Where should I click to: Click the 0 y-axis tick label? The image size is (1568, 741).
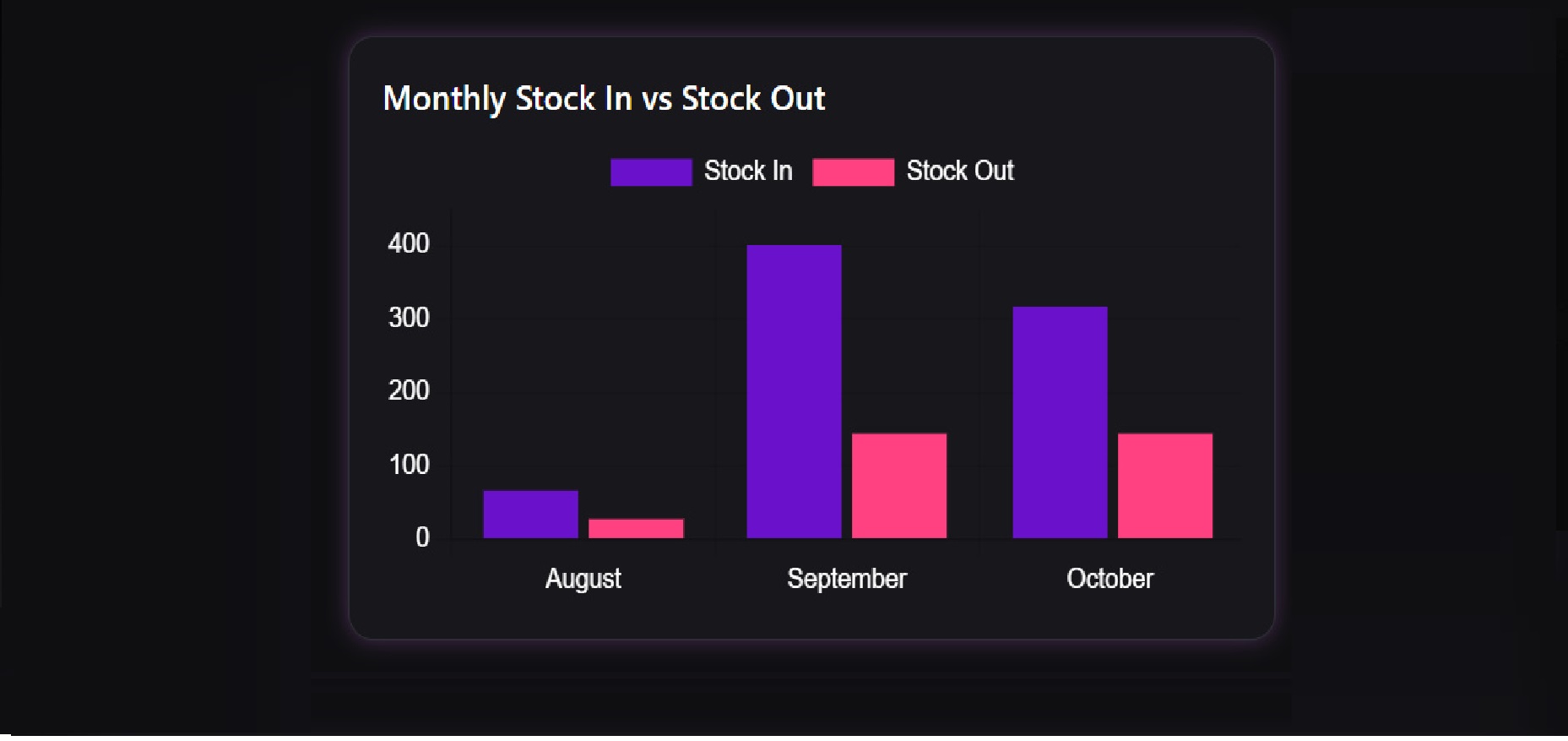point(422,537)
